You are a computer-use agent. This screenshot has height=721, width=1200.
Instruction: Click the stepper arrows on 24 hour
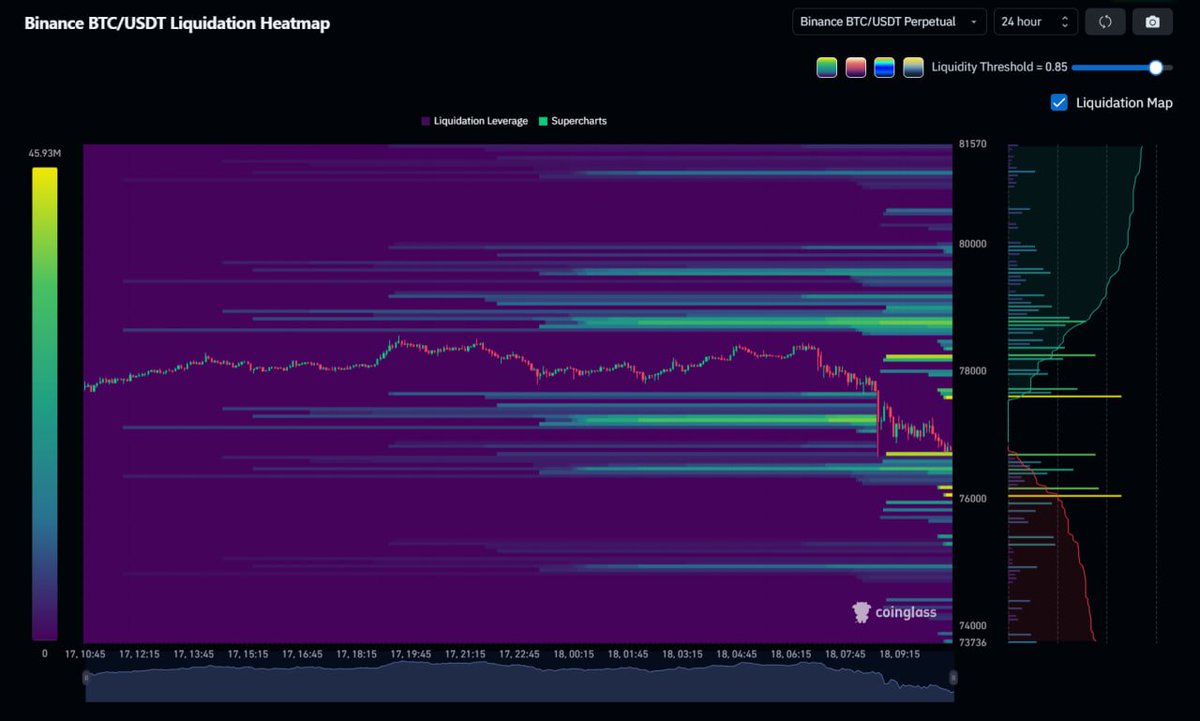(x=1064, y=22)
